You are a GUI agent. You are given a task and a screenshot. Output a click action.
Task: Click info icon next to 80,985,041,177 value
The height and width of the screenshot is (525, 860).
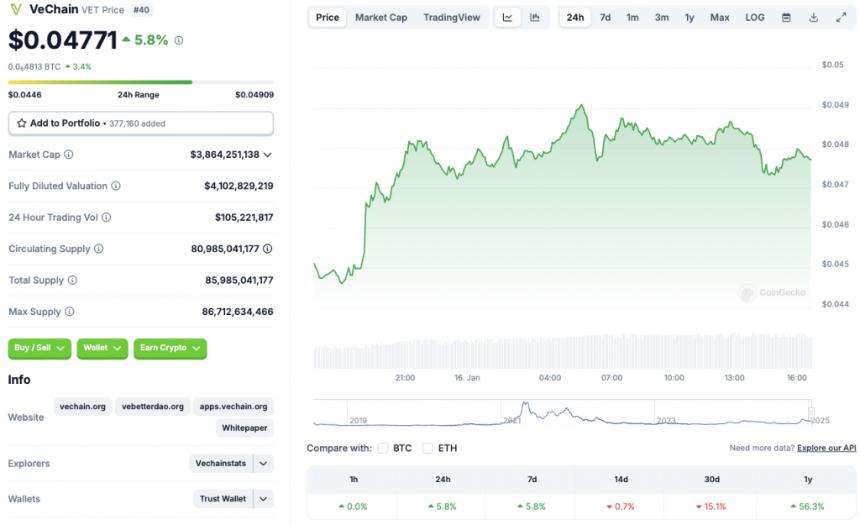268,249
